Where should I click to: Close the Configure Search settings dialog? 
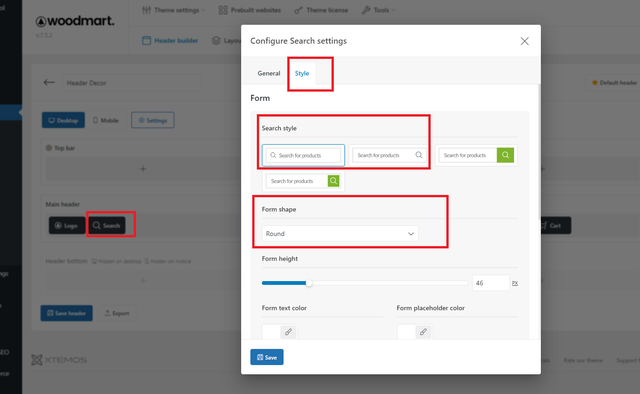(x=524, y=41)
